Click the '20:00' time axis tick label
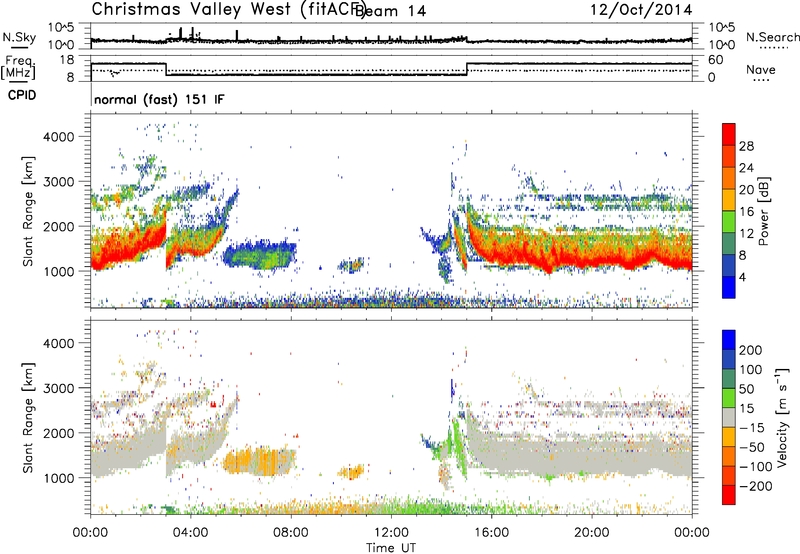This screenshot has height=554, width=800. (x=591, y=533)
